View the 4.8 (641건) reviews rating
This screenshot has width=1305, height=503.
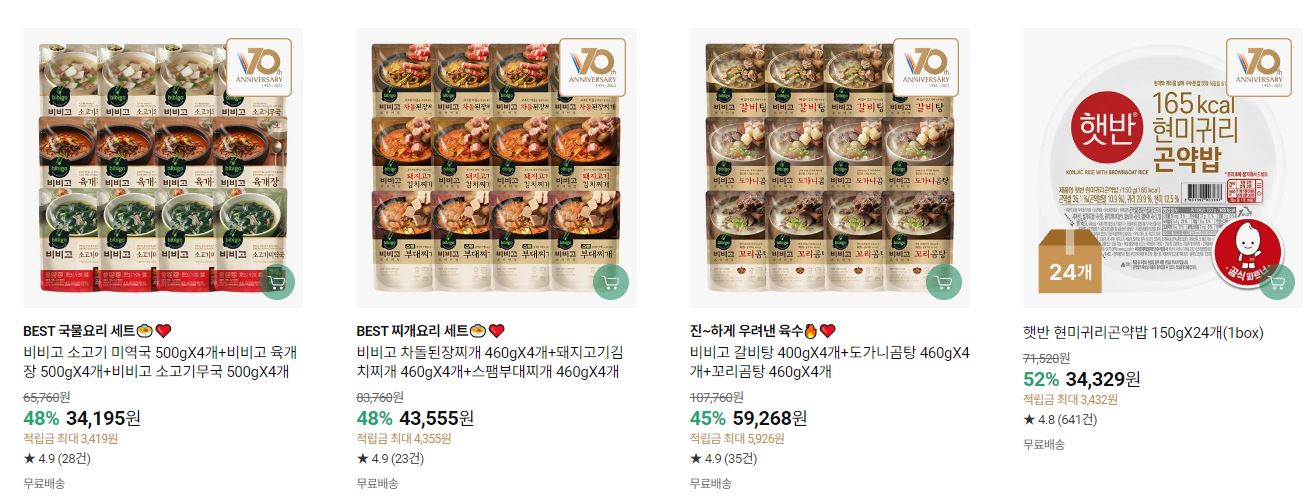1060,419
